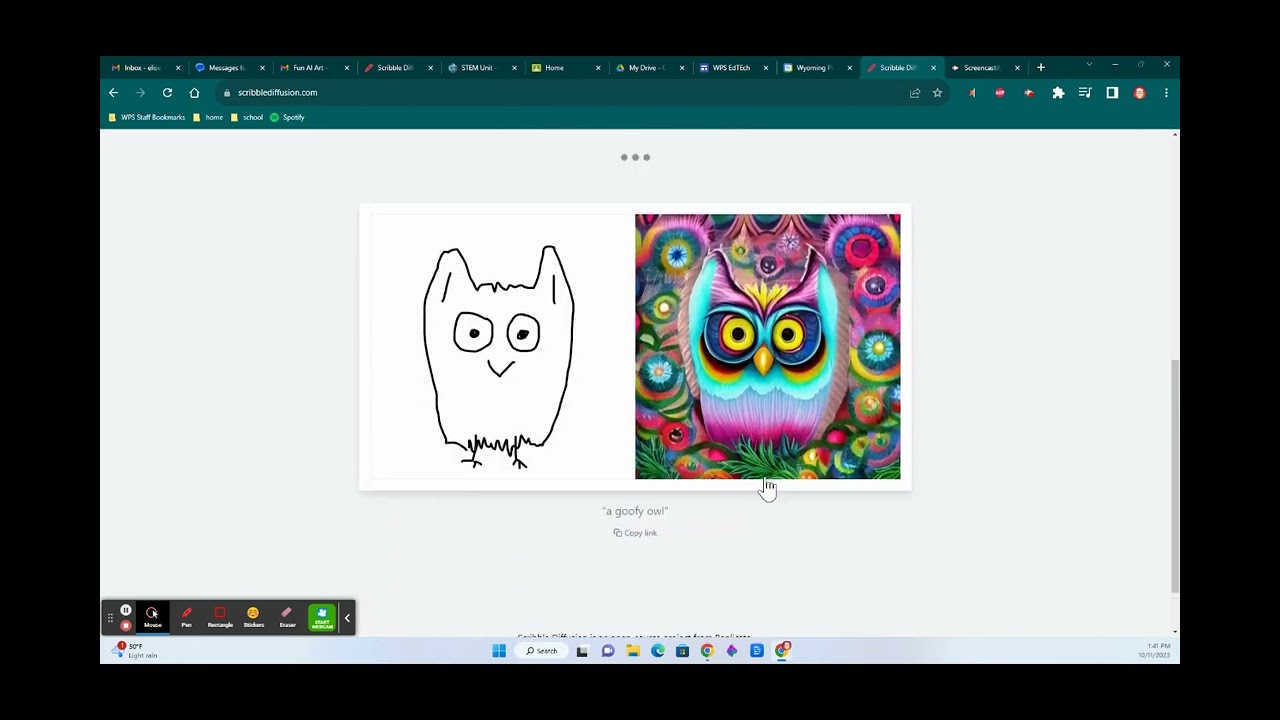Open the Extensions puzzle icon
This screenshot has width=1280, height=720.
click(x=1058, y=93)
